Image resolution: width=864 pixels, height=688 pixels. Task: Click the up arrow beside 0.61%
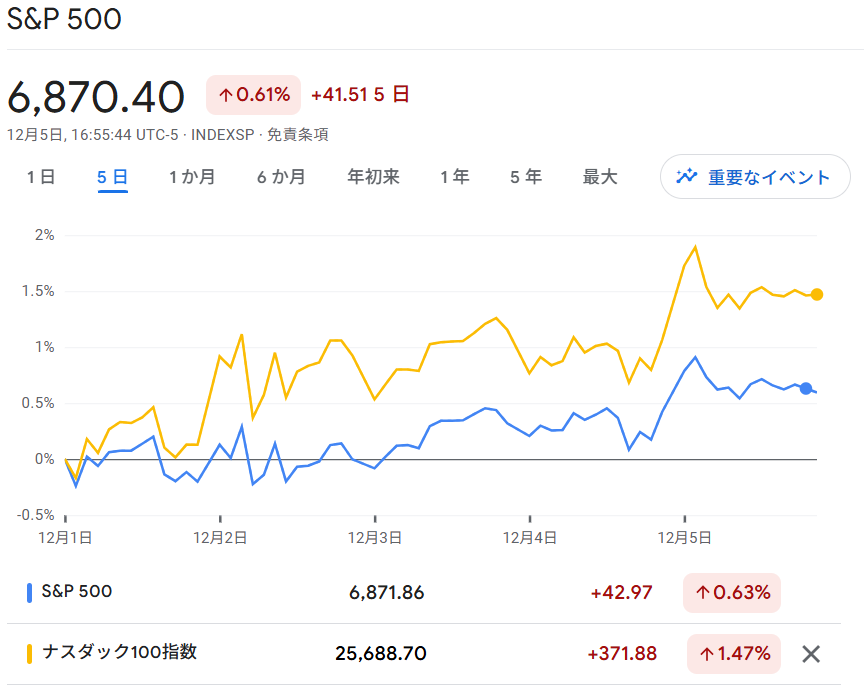tap(226, 94)
